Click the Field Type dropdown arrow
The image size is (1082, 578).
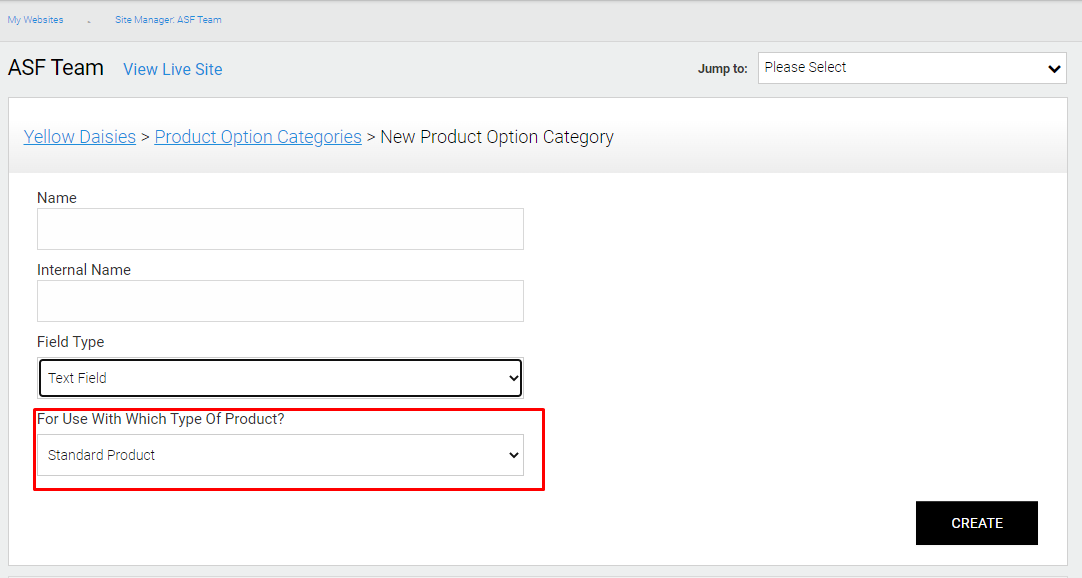tap(512, 378)
